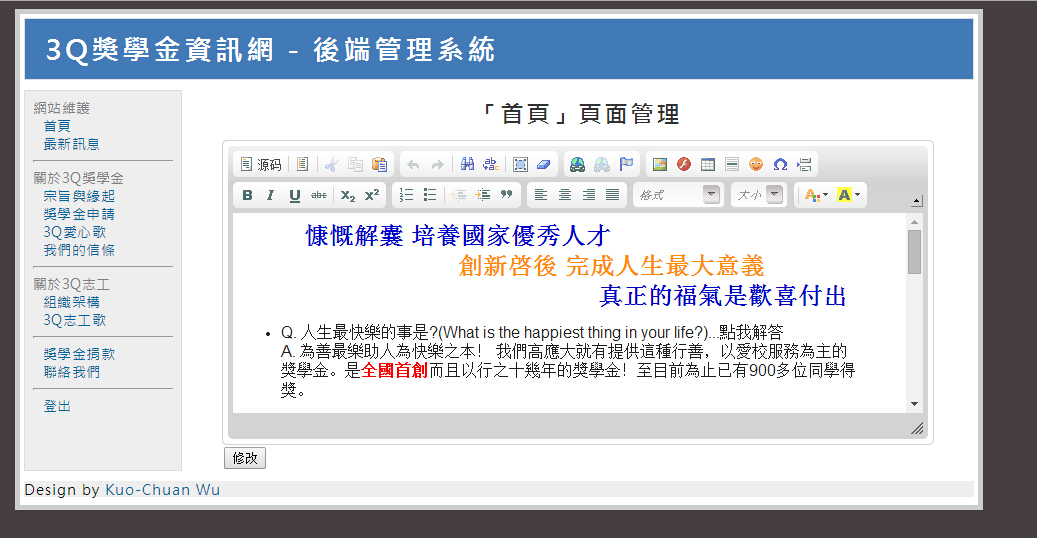Click the editor resize grip handle

click(x=917, y=429)
